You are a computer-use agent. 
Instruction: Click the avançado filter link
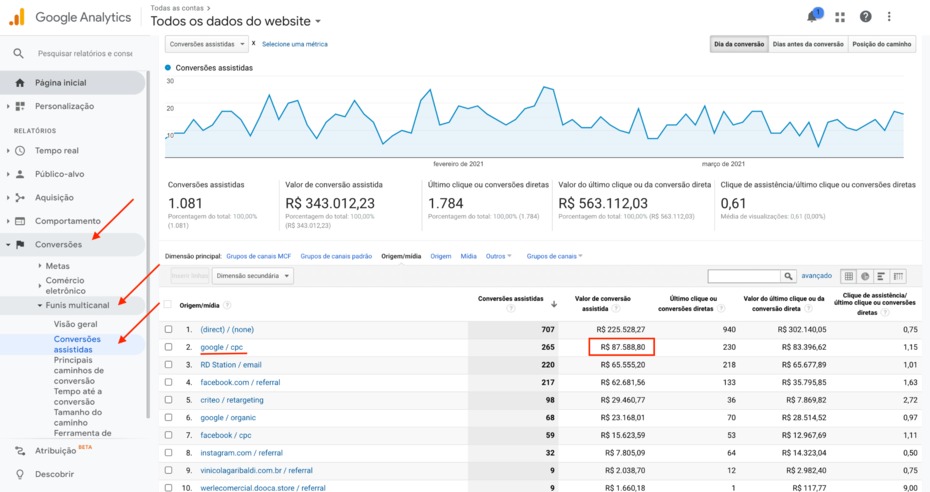pos(816,276)
